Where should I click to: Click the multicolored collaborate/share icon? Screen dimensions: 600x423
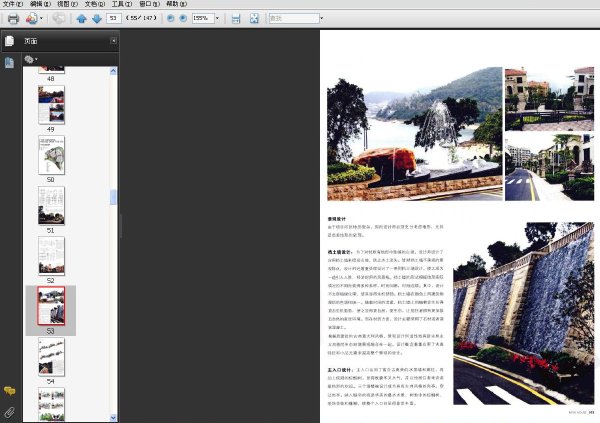point(32,18)
